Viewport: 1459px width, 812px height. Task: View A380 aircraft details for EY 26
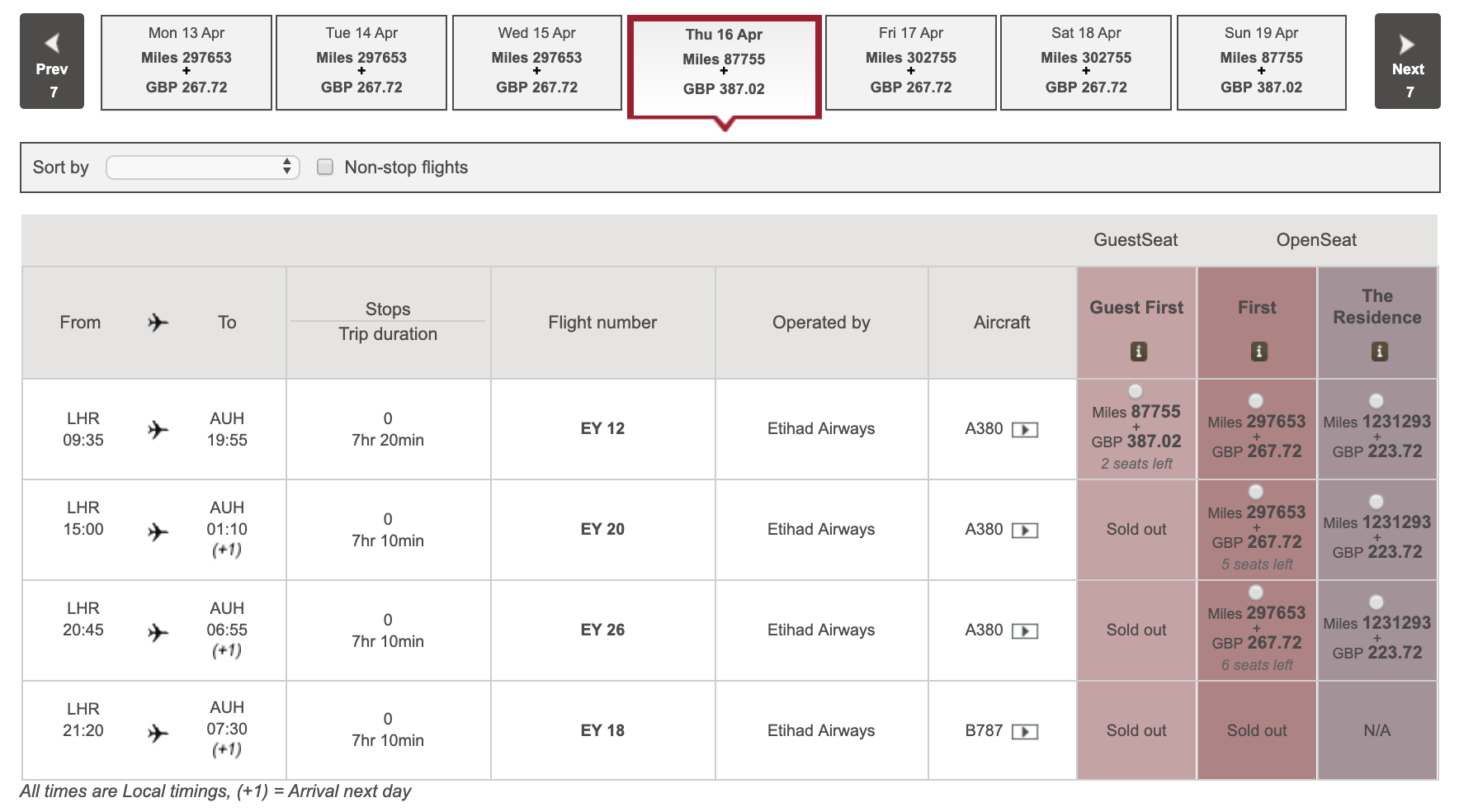pos(1025,631)
